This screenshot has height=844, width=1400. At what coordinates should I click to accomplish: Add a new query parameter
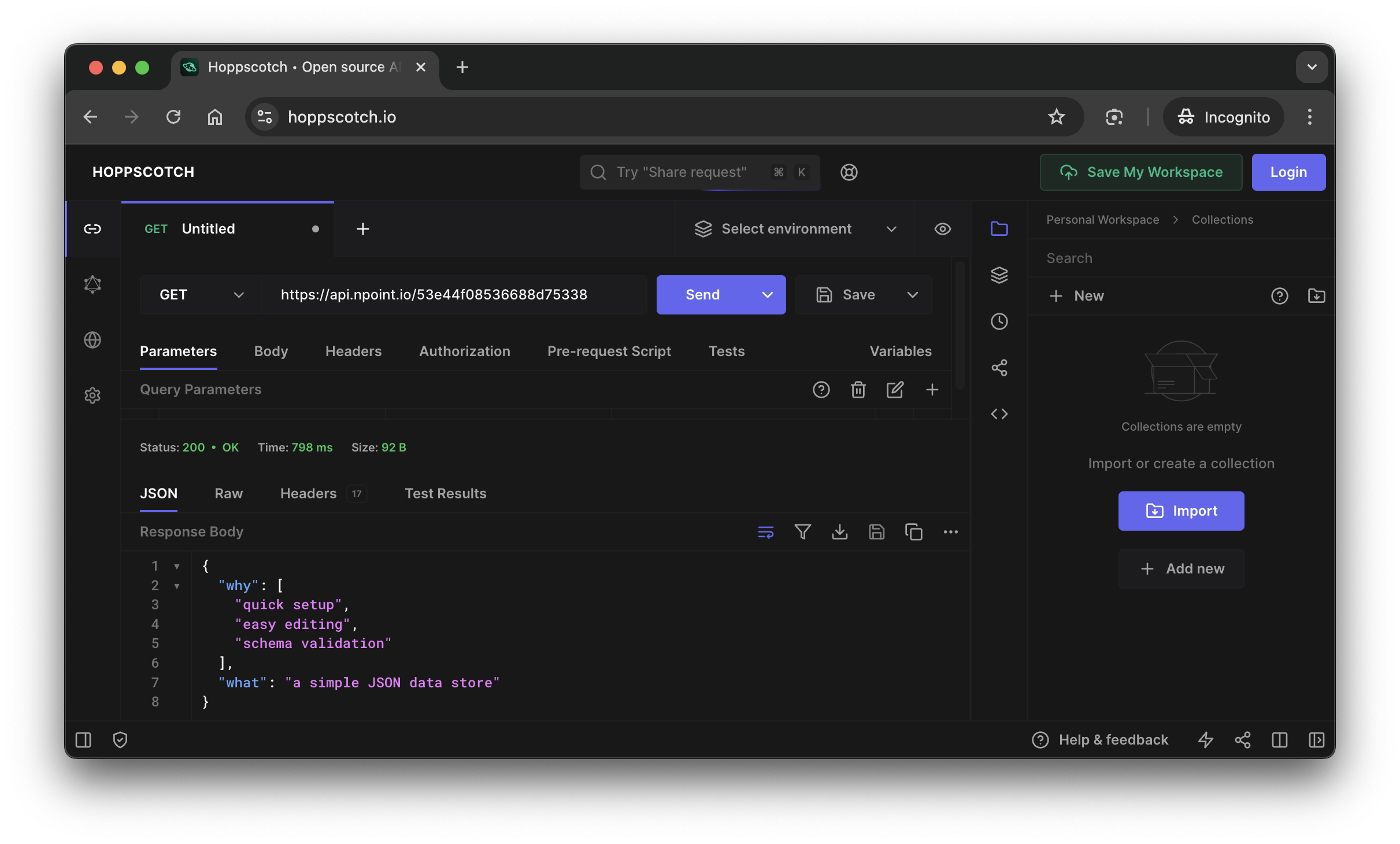coord(932,390)
